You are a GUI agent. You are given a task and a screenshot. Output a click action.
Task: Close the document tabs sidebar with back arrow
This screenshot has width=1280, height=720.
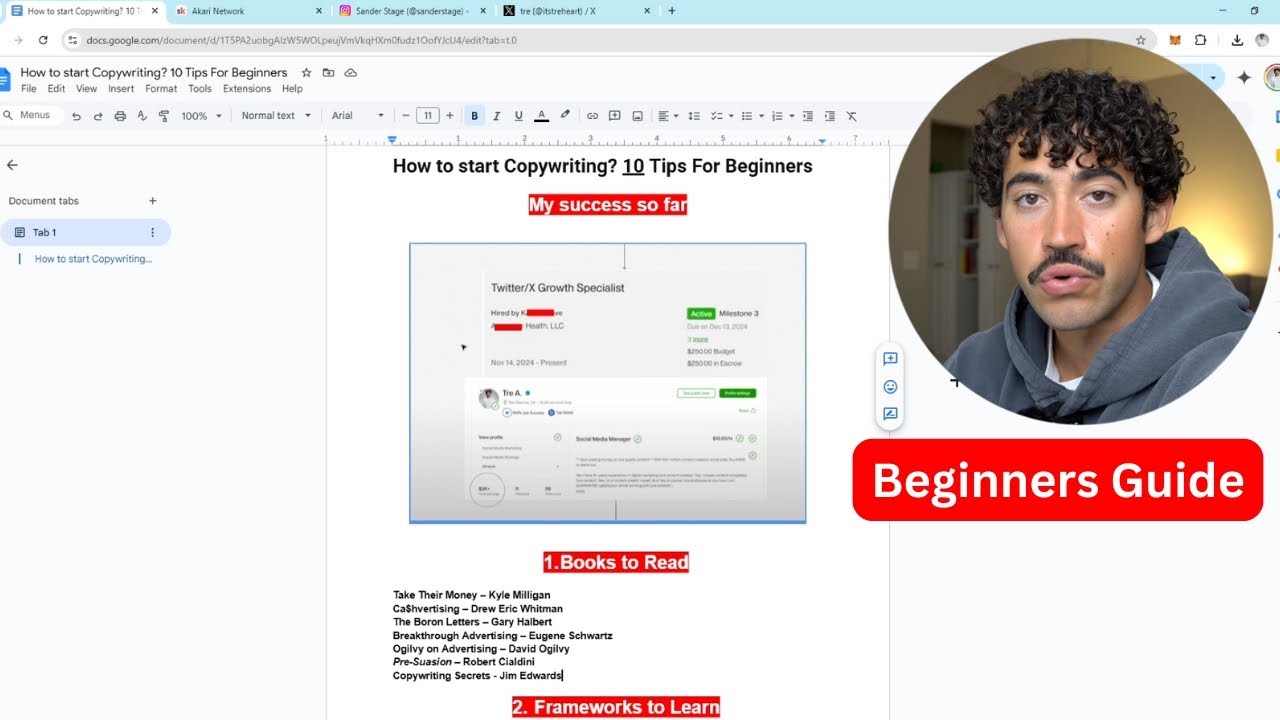tap(12, 165)
